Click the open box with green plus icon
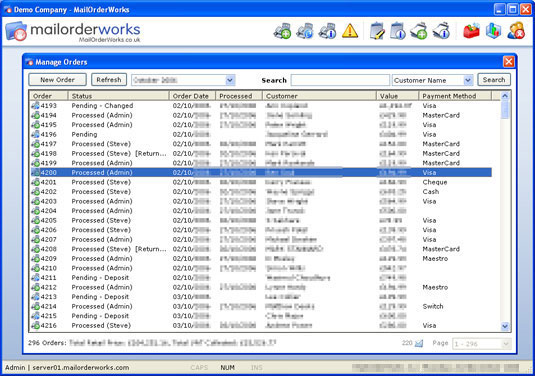The image size is (535, 376). click(419, 31)
